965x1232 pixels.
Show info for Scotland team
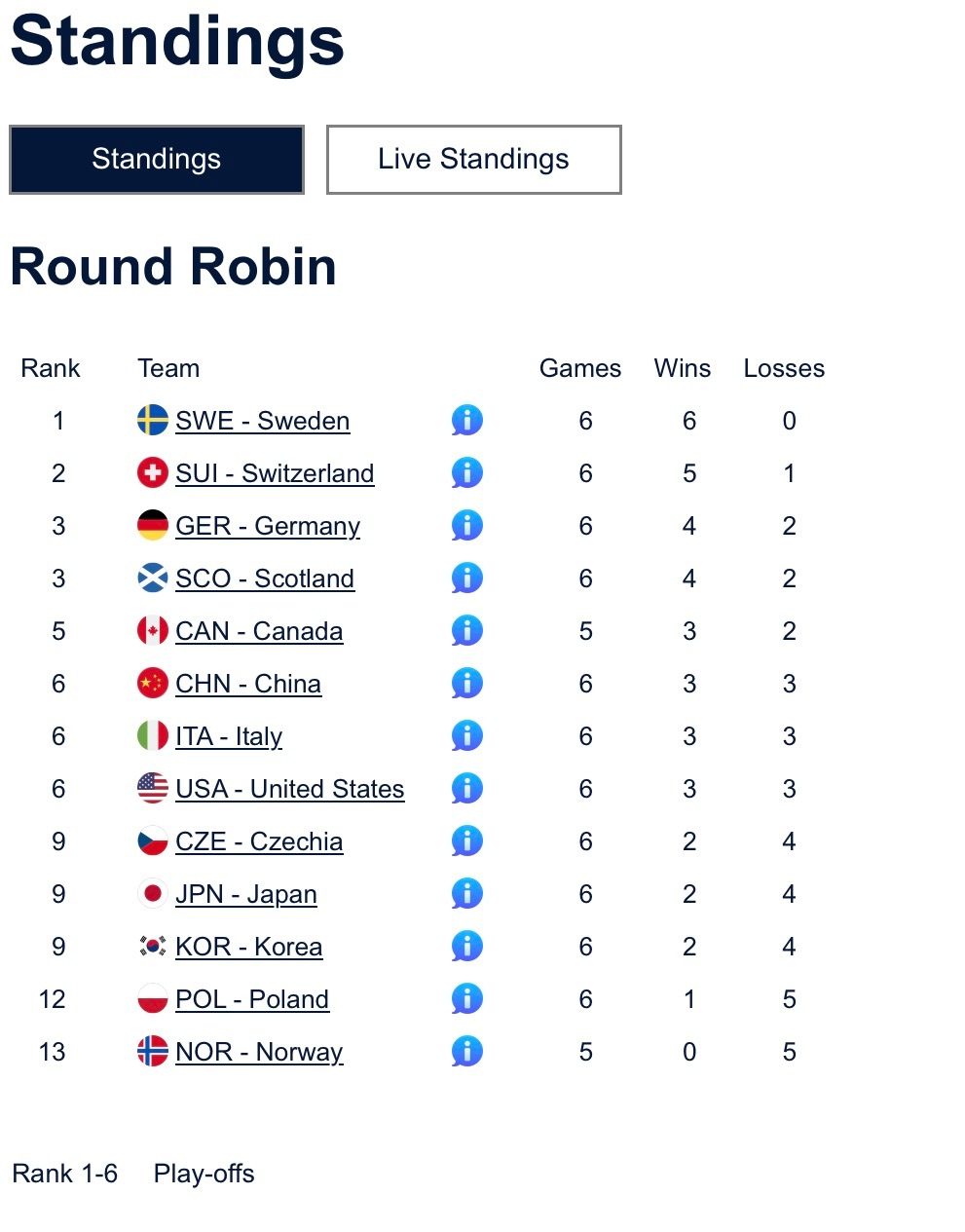pos(467,579)
